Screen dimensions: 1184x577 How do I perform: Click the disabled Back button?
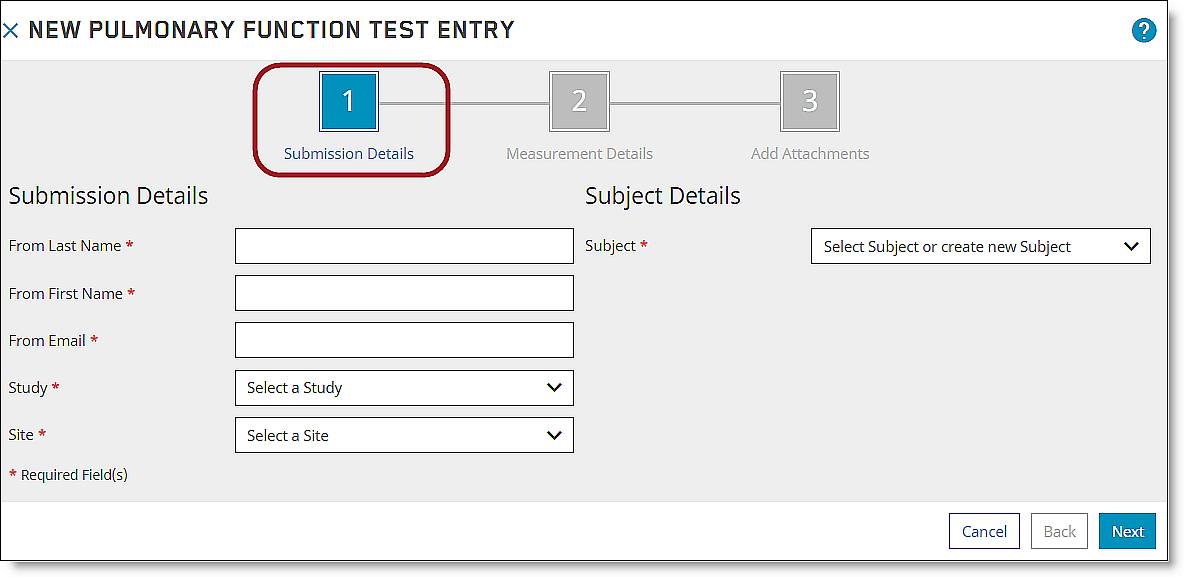click(x=1059, y=531)
